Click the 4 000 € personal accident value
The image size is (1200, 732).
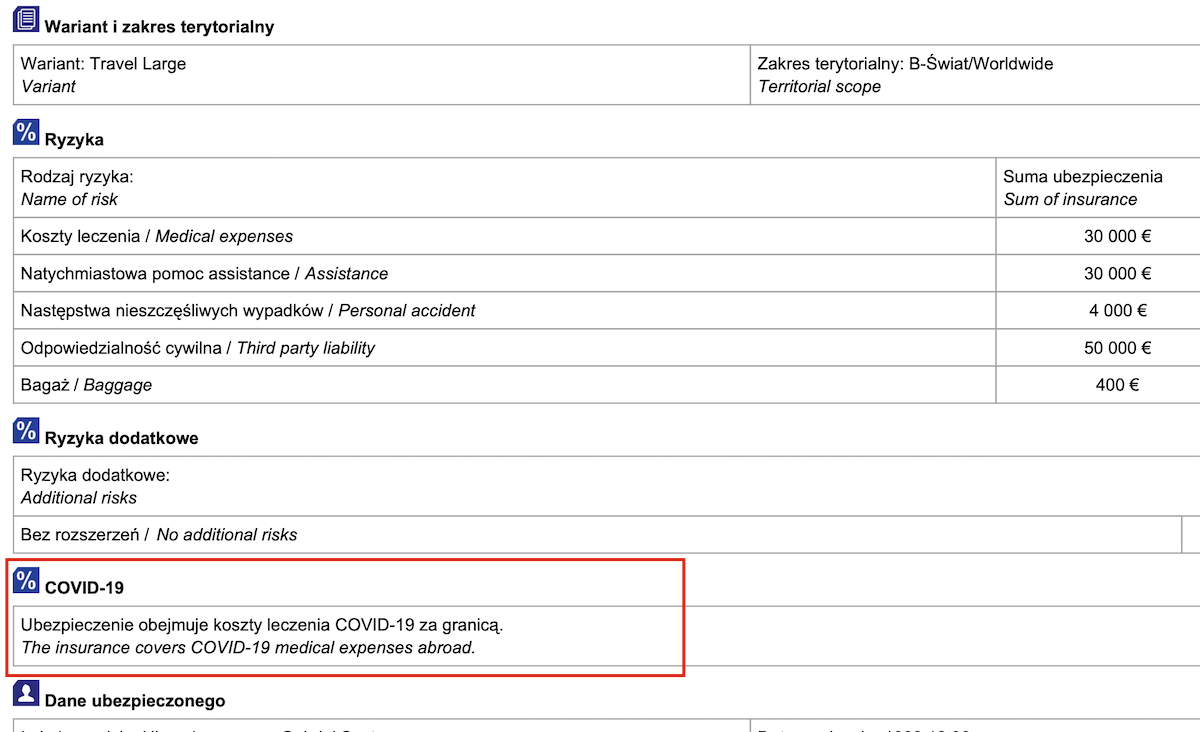tap(1118, 311)
